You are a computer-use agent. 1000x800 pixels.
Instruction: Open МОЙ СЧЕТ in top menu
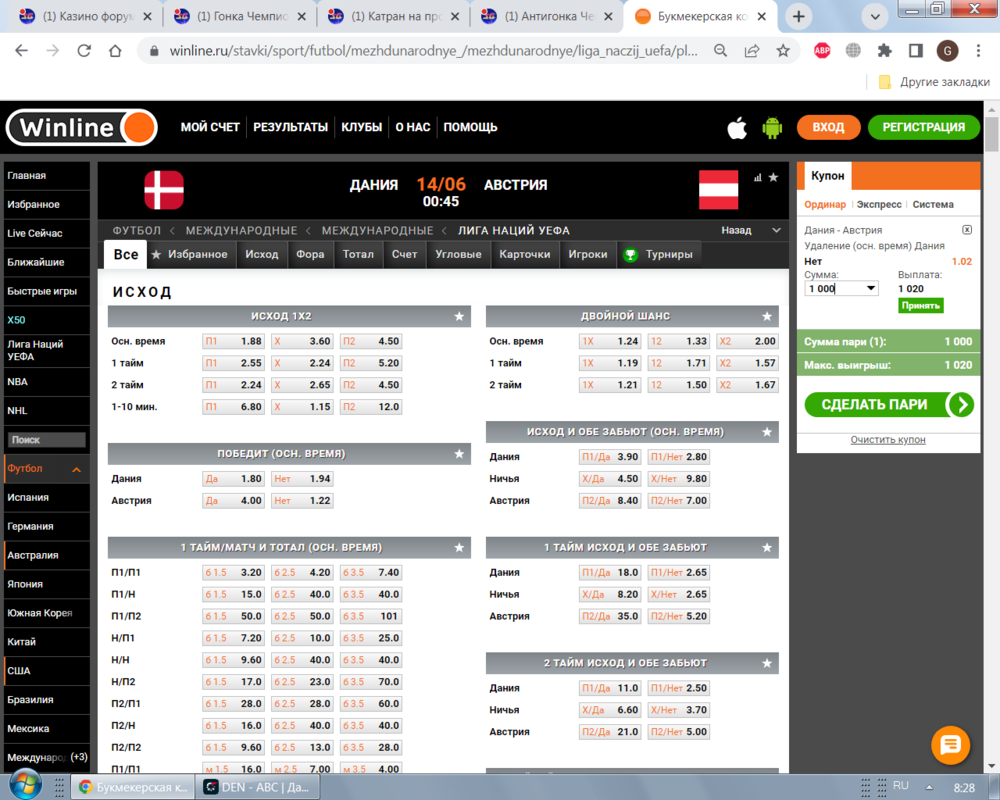[x=210, y=127]
